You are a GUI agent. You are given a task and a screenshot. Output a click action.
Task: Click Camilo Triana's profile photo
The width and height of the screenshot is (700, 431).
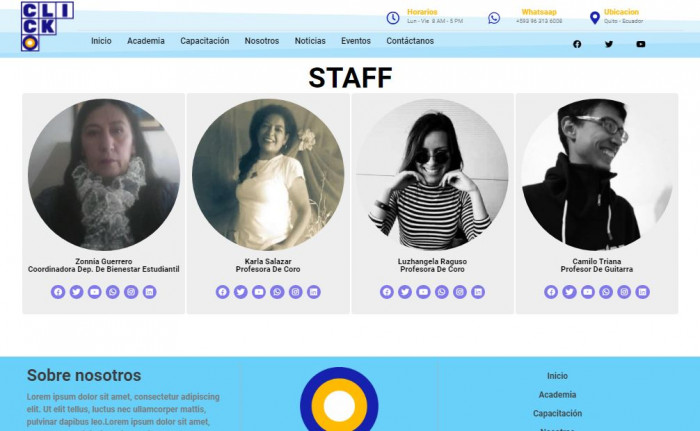[x=597, y=174]
